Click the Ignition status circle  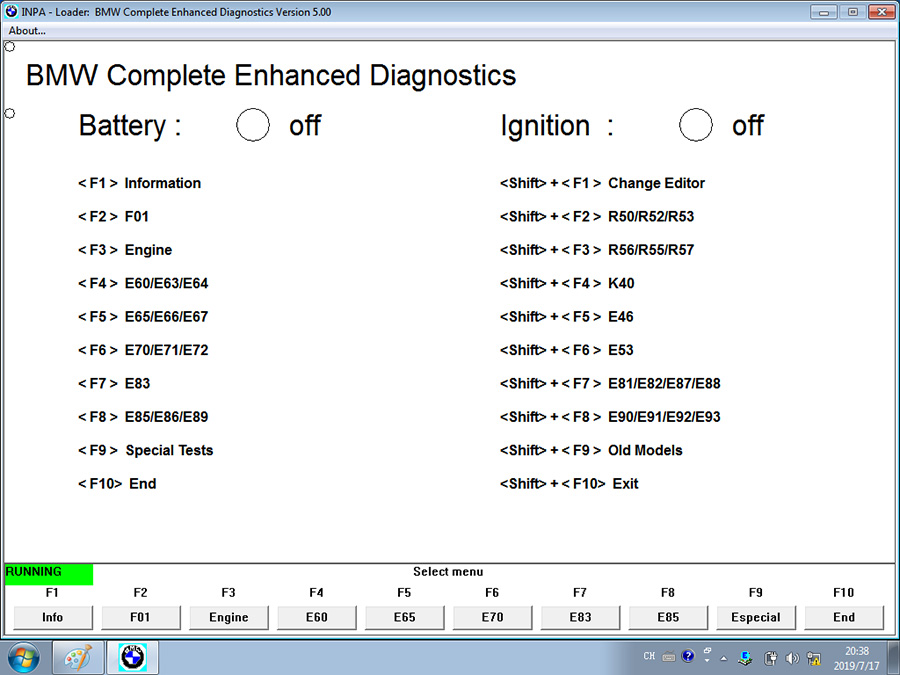click(696, 125)
